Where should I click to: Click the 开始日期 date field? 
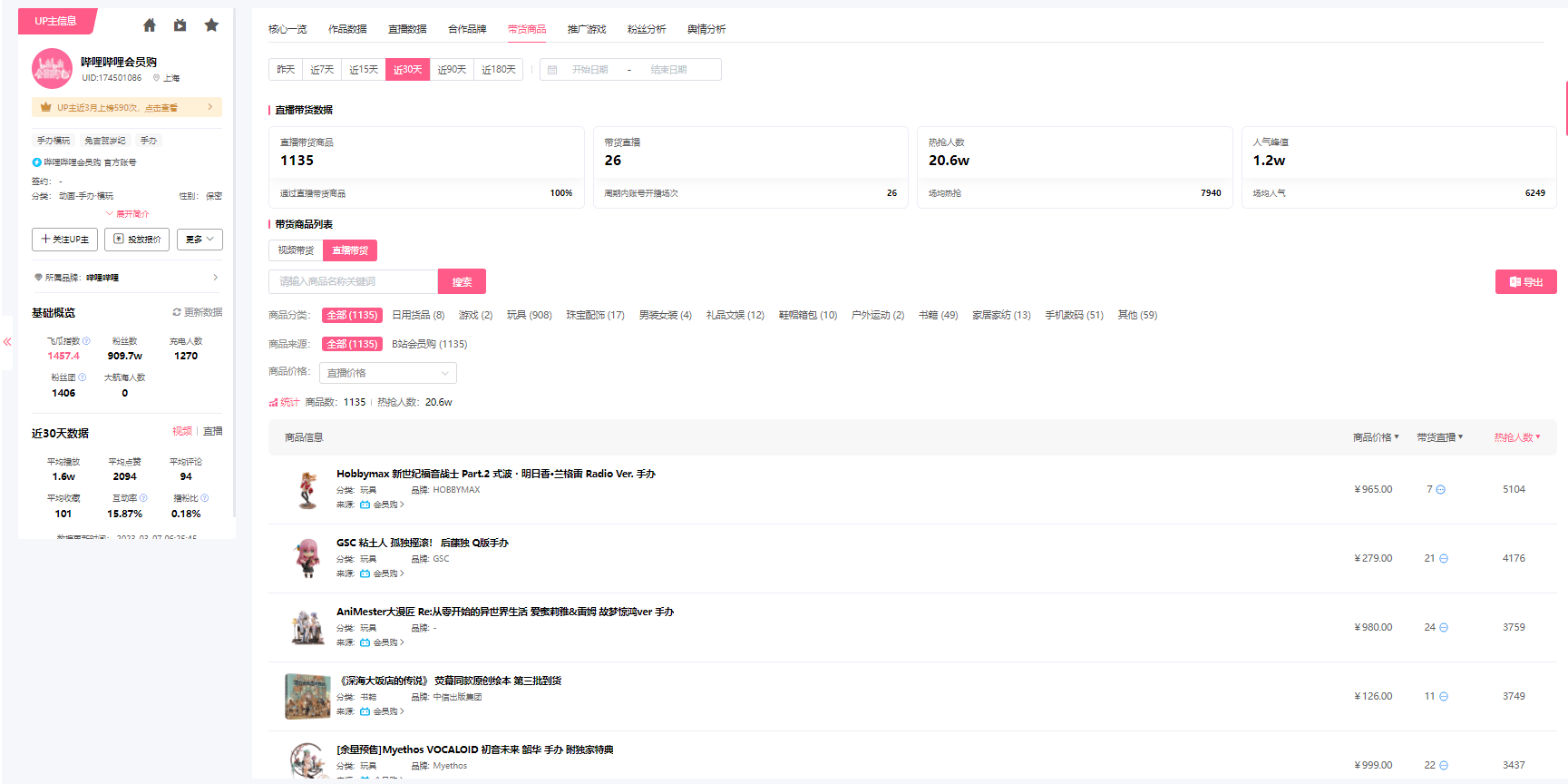point(590,70)
